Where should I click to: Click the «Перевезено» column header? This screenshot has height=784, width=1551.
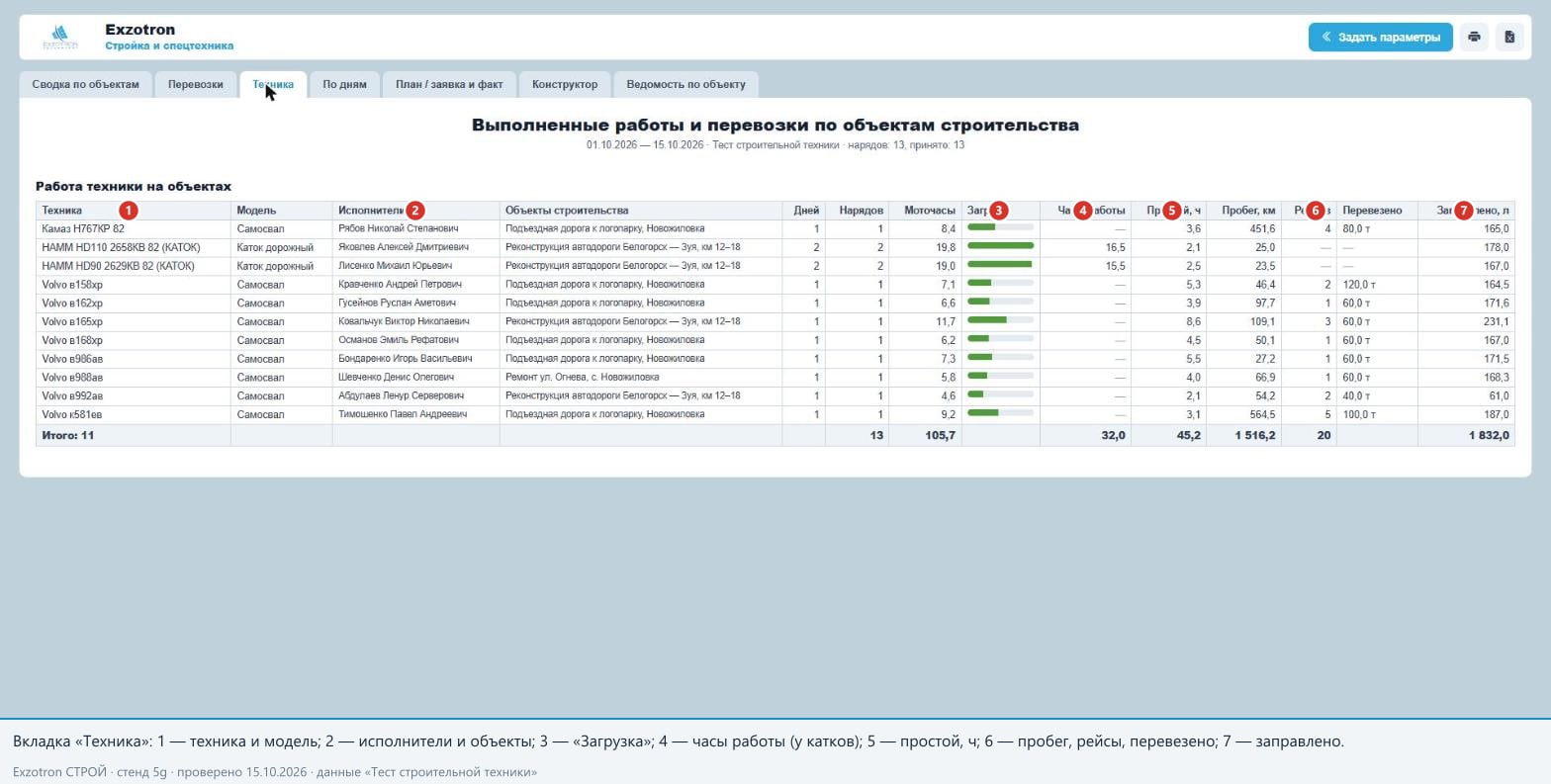click(x=1376, y=211)
